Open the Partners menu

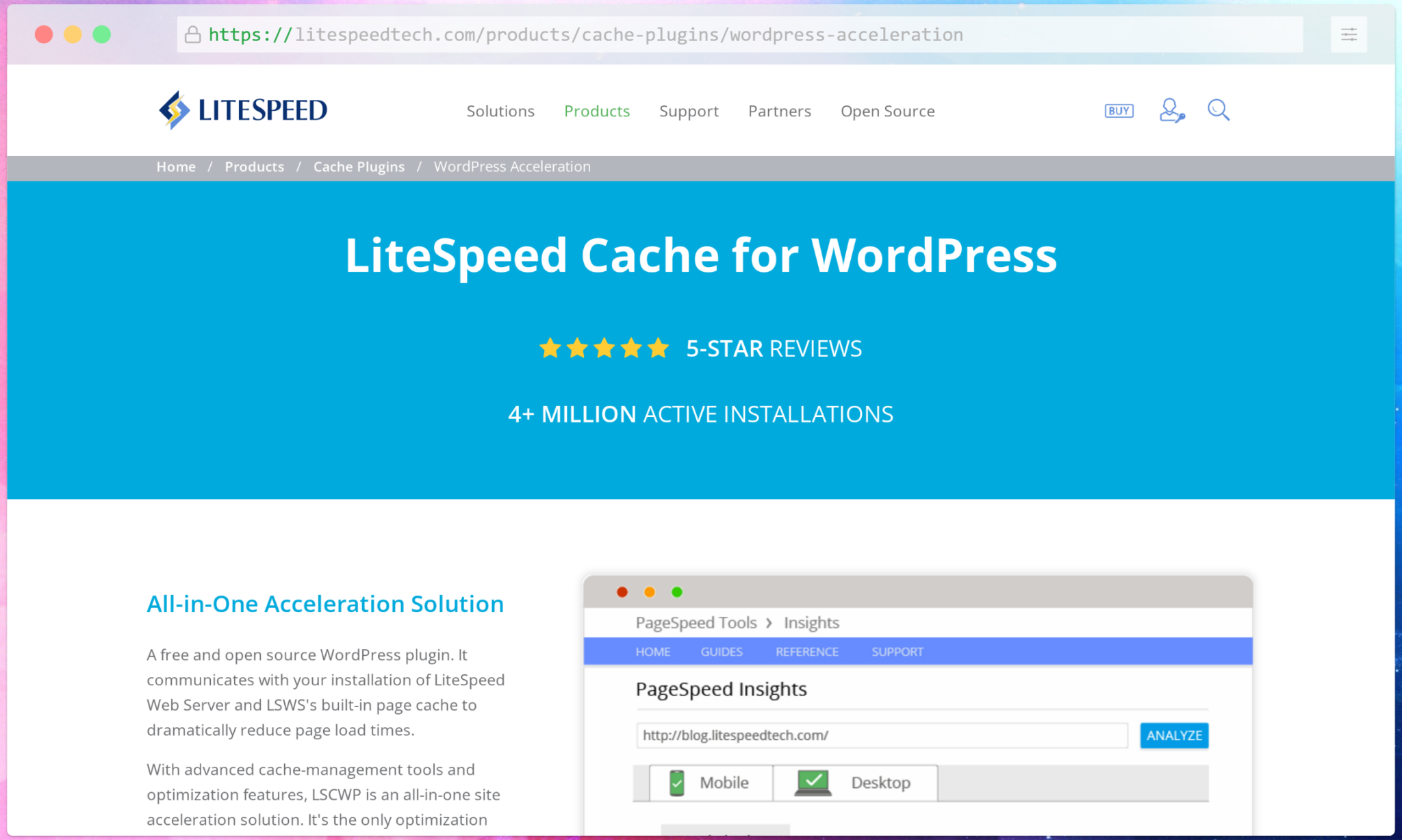tap(780, 111)
